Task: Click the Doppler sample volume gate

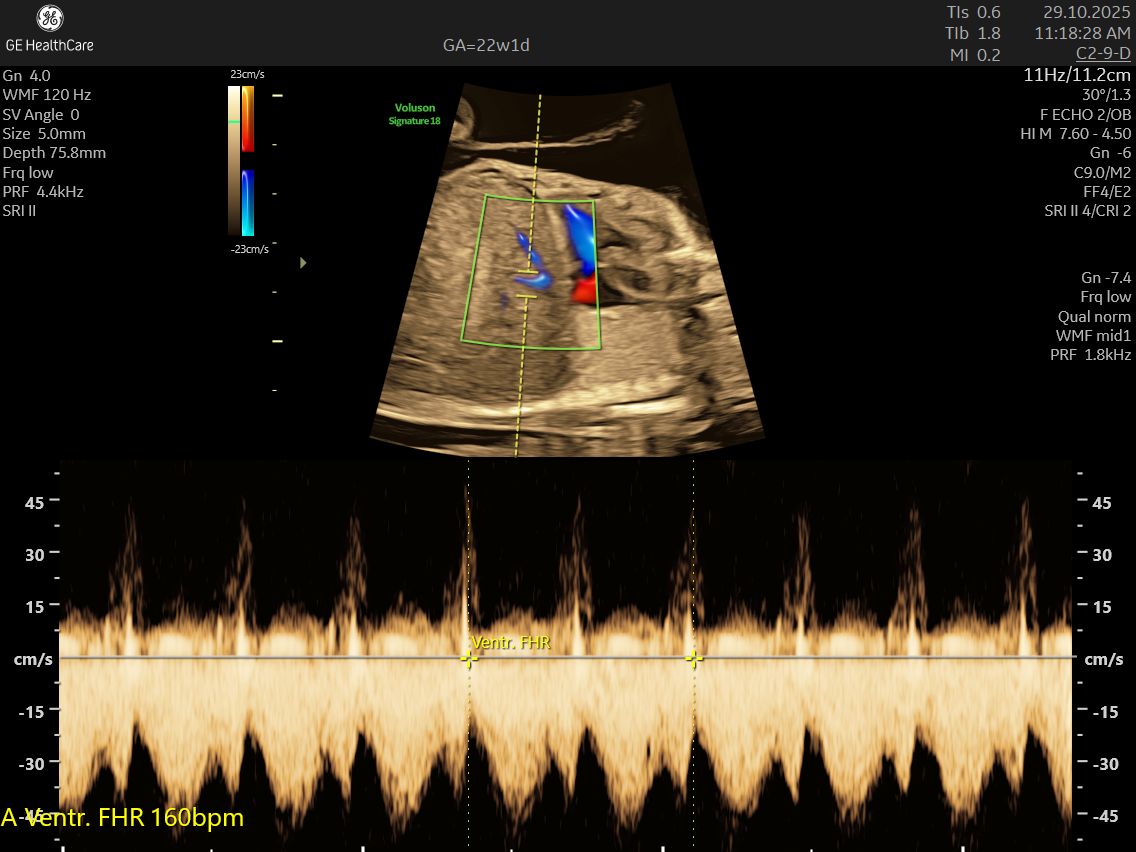Action: (x=529, y=284)
